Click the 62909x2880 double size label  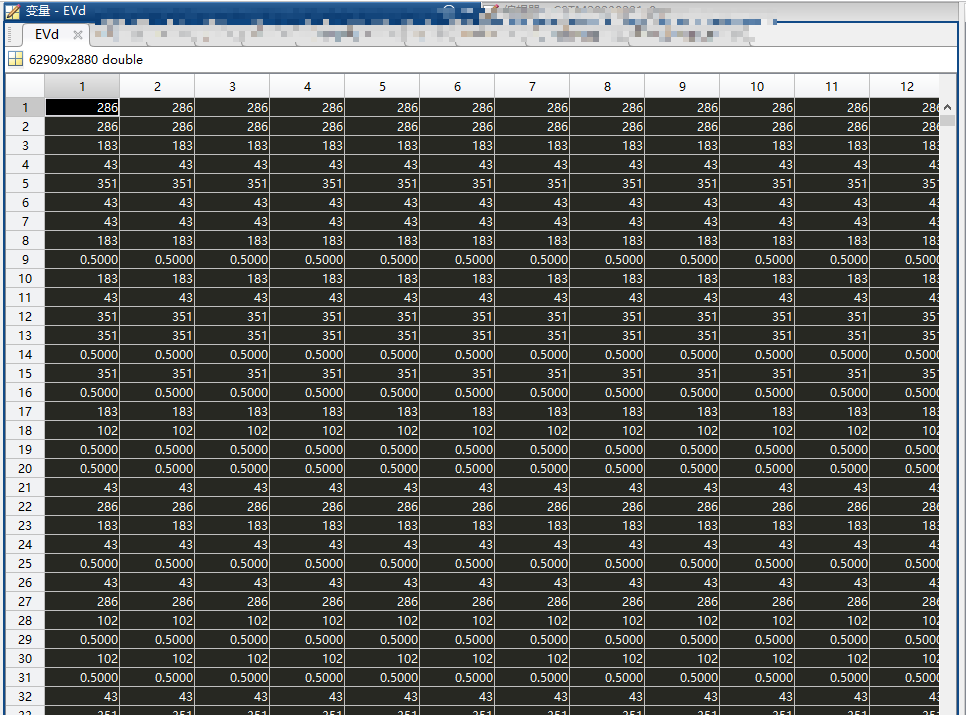point(86,60)
